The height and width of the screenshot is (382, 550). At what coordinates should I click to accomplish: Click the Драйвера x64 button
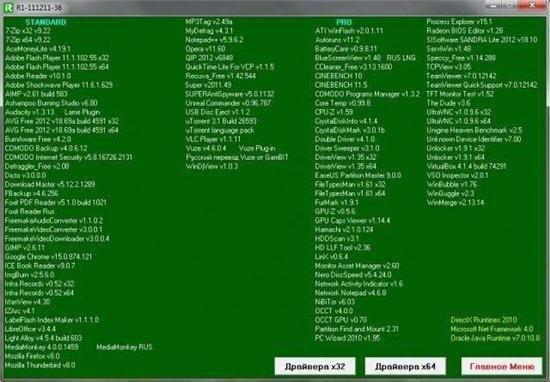click(405, 367)
